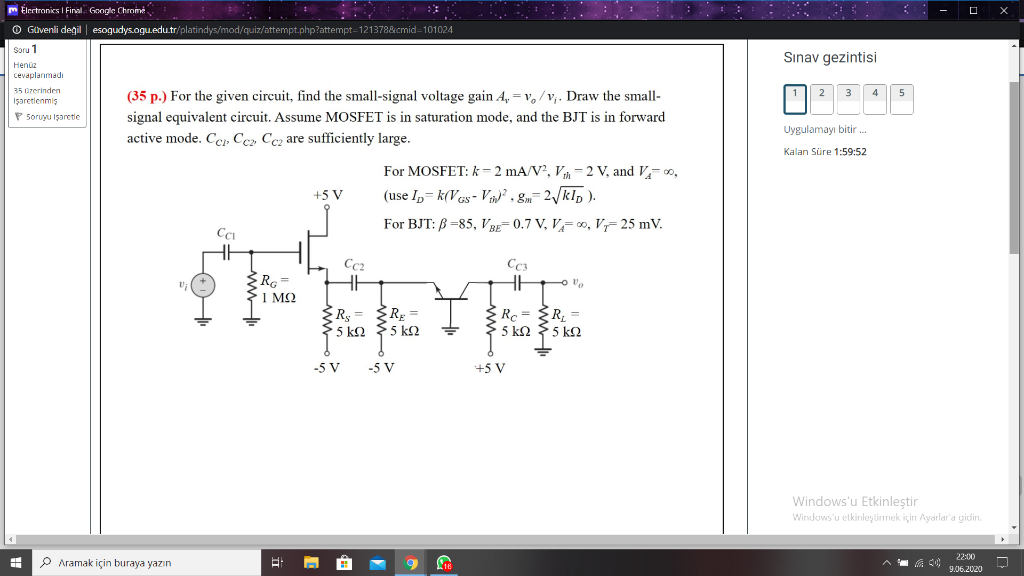The width and height of the screenshot is (1024, 576).
Task: Go to question 5 in quiz navigation
Action: click(x=902, y=99)
